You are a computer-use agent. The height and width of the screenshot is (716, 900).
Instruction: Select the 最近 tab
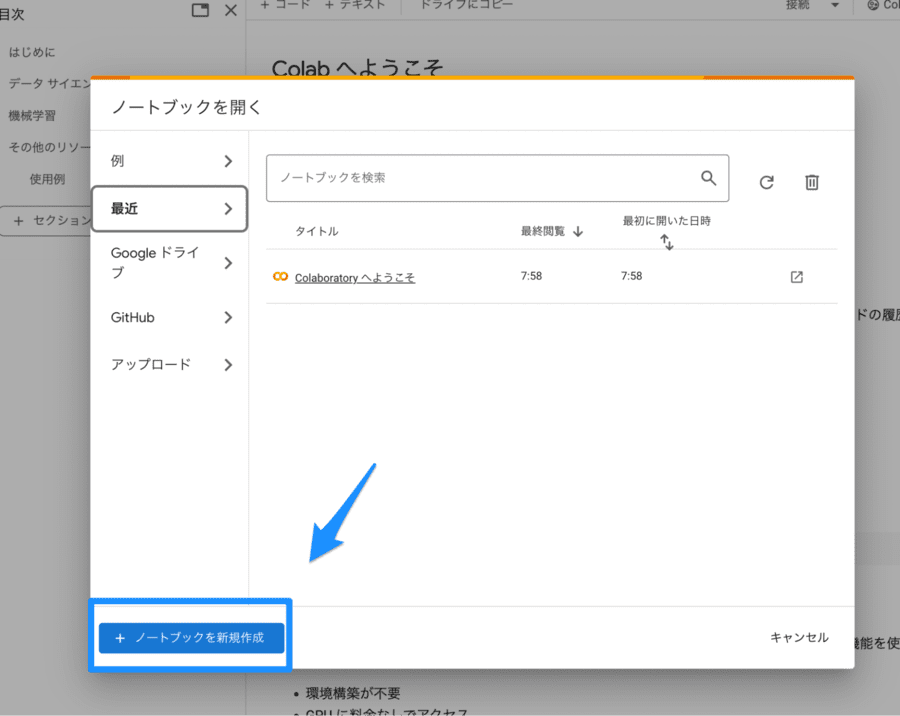click(x=169, y=208)
